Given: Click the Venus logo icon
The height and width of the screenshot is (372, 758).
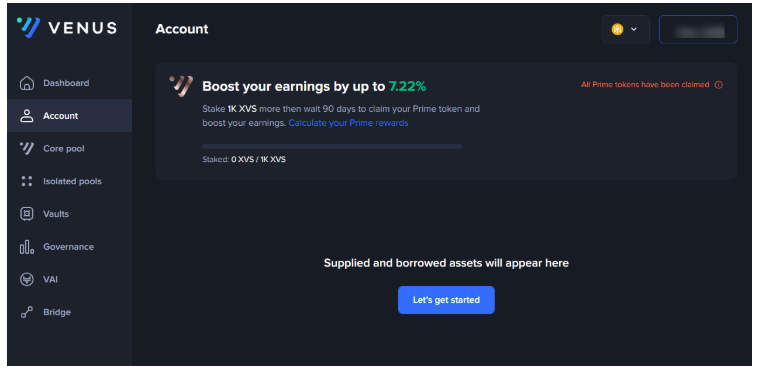Looking at the screenshot, I should (x=28, y=28).
